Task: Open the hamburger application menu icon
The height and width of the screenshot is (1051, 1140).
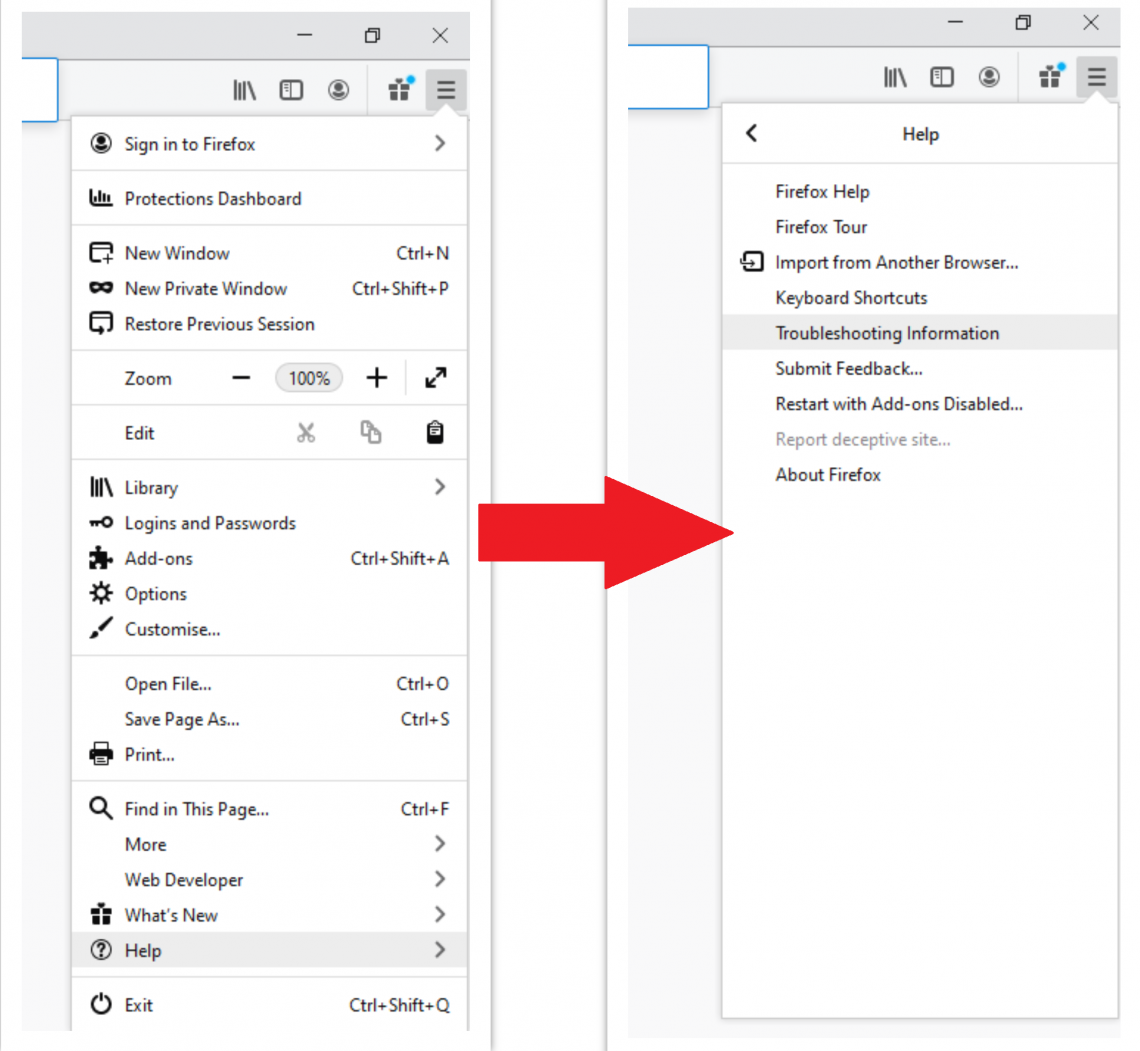Action: click(x=446, y=89)
